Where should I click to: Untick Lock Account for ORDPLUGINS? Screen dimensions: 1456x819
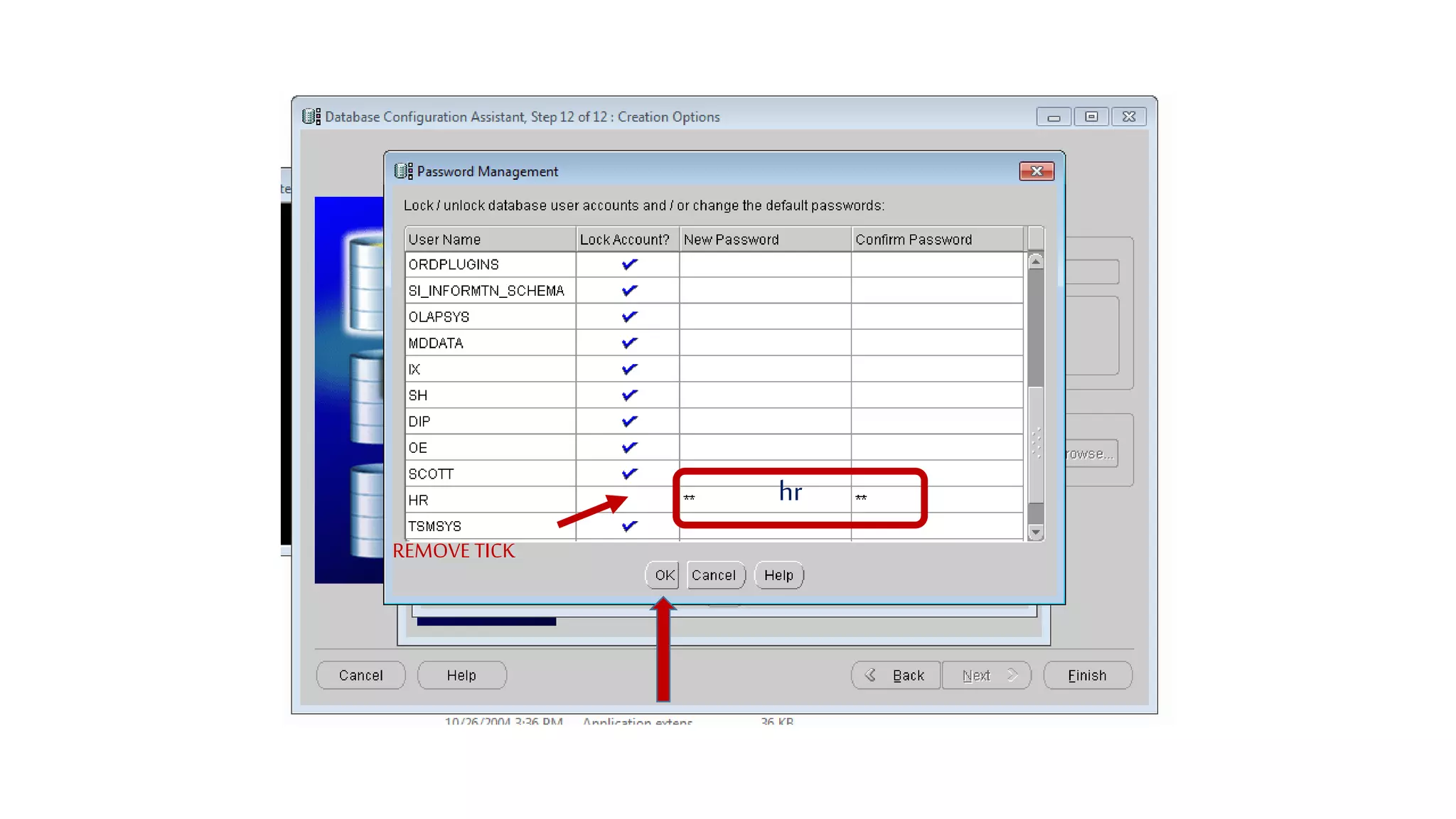pos(628,264)
